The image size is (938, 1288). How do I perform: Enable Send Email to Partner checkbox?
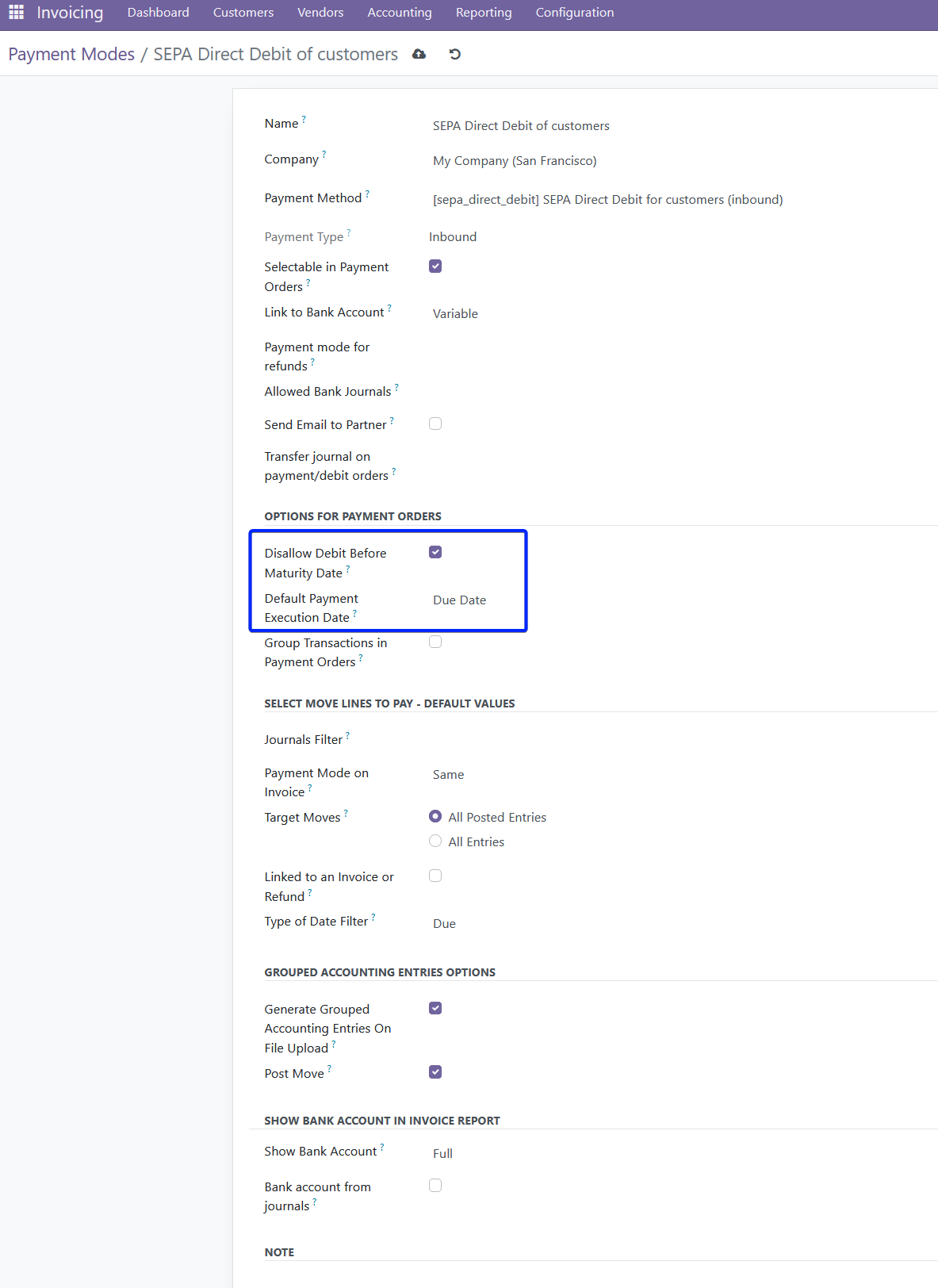coord(435,424)
